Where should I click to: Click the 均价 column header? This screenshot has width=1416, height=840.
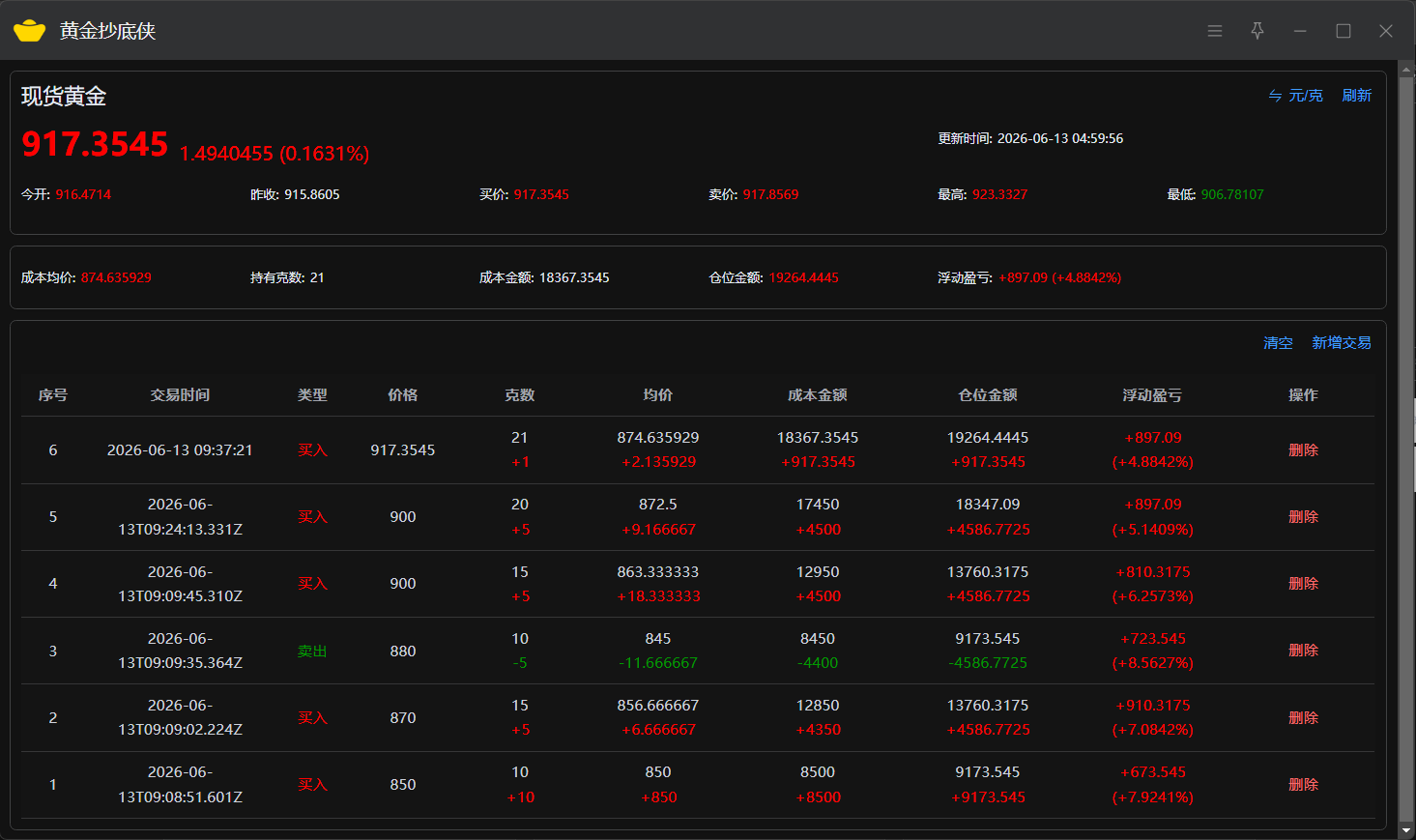point(658,394)
